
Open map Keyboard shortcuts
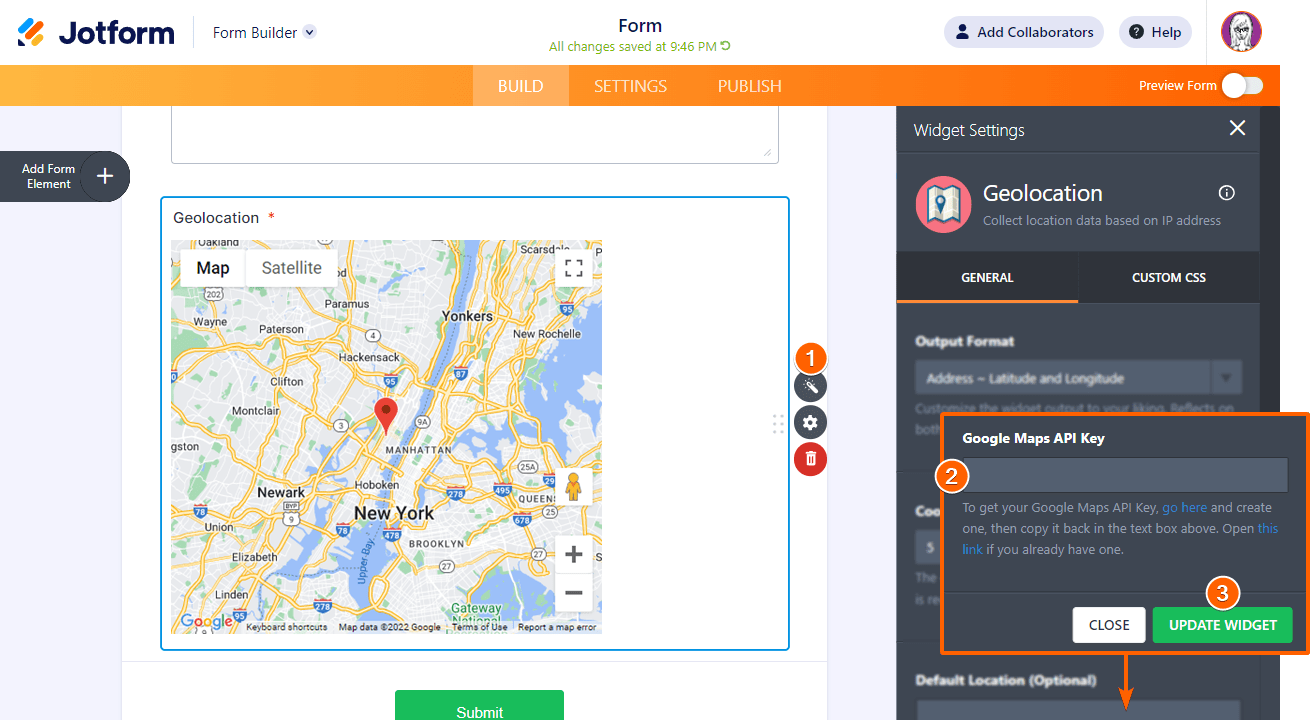tap(286, 628)
